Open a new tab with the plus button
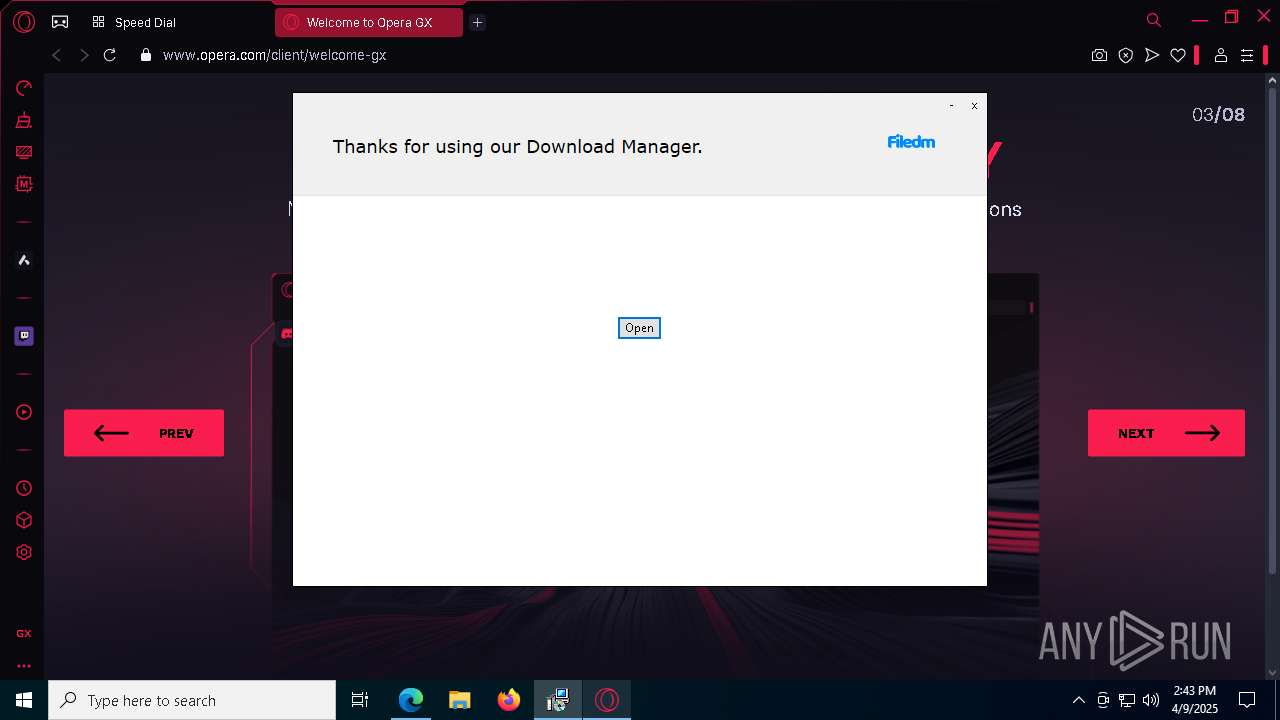Screen dimensions: 1280x720 477,22
